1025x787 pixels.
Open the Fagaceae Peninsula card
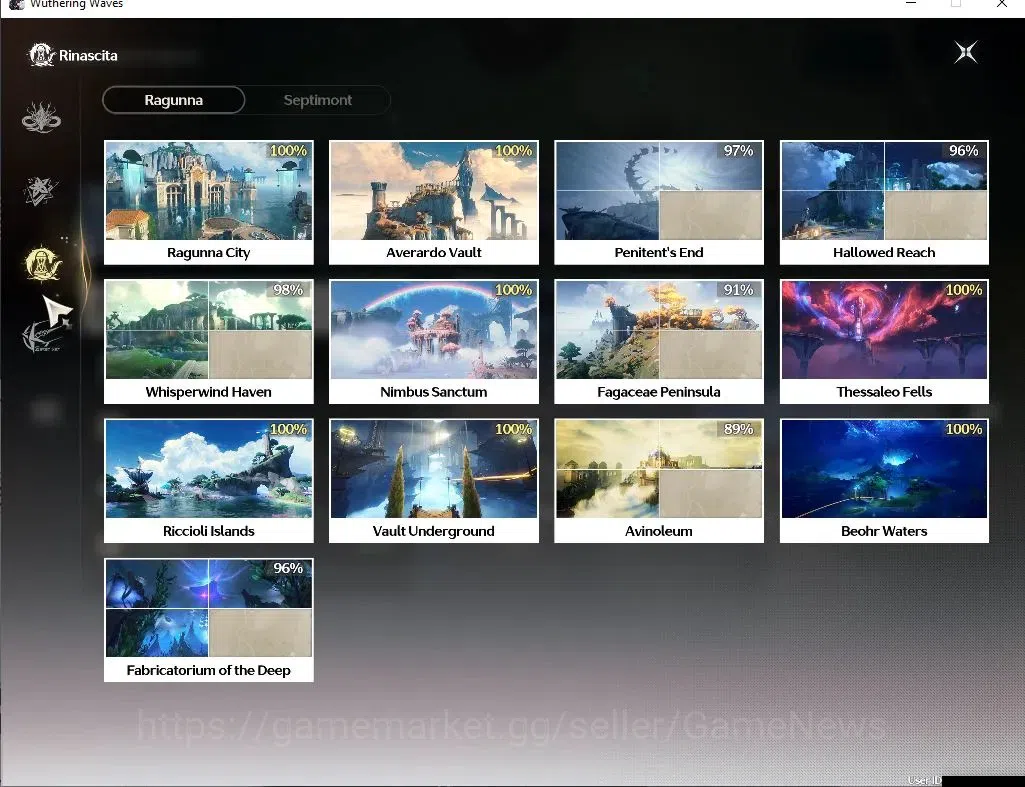(659, 342)
